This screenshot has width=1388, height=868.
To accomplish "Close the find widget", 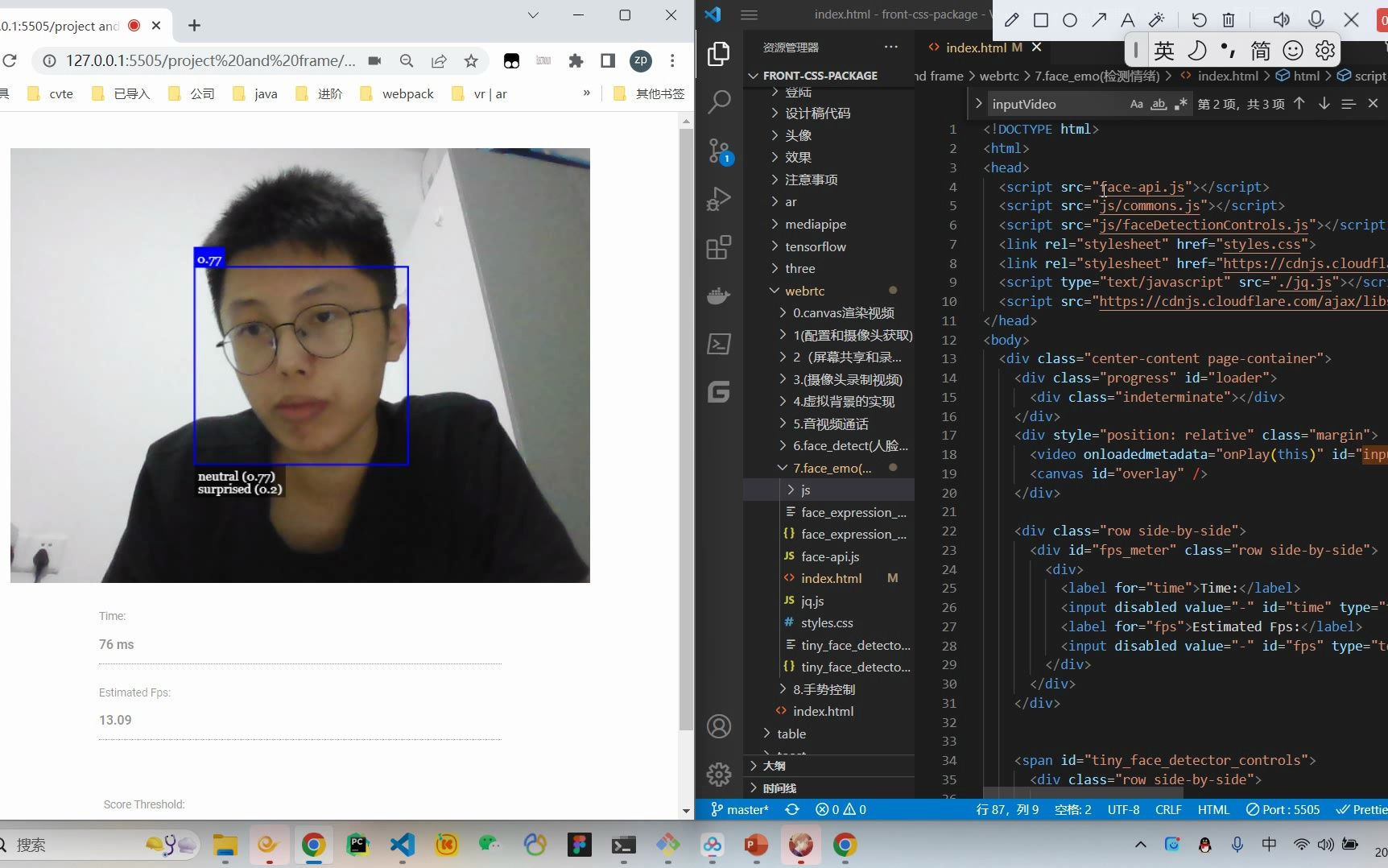I will 1373,104.
